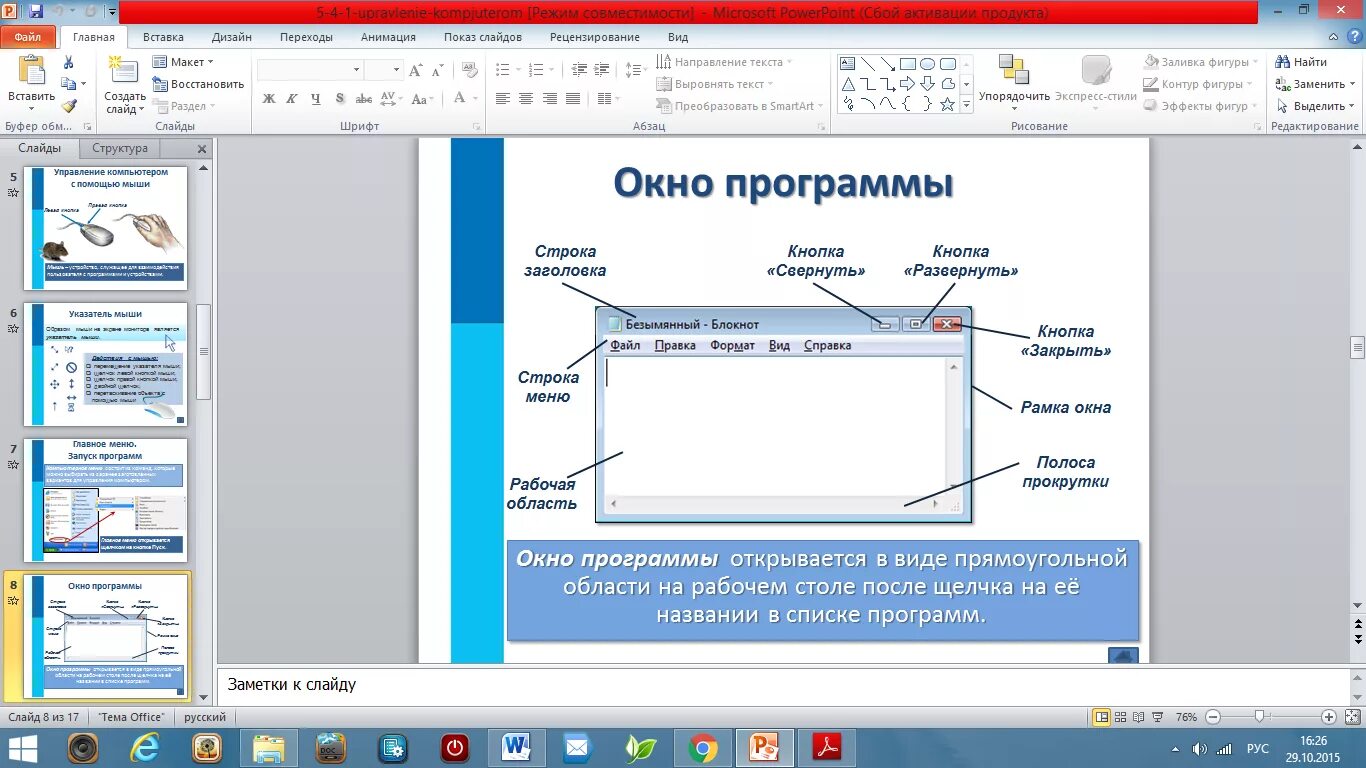The height and width of the screenshot is (768, 1366).
Task: Switch to the Вставка tab
Action: [x=163, y=37]
